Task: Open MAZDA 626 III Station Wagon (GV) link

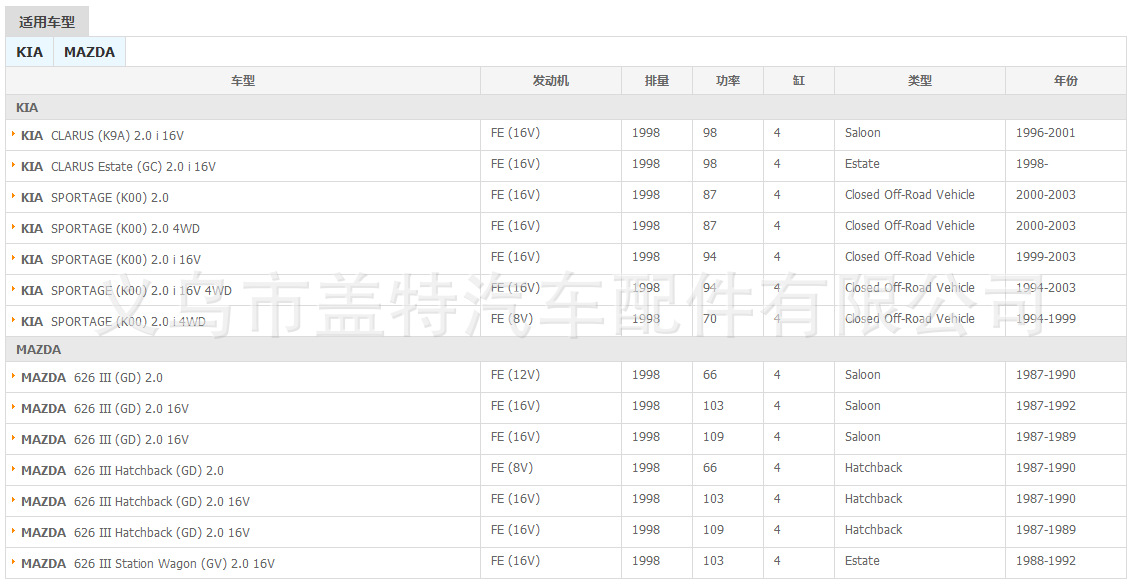Action: click(148, 564)
